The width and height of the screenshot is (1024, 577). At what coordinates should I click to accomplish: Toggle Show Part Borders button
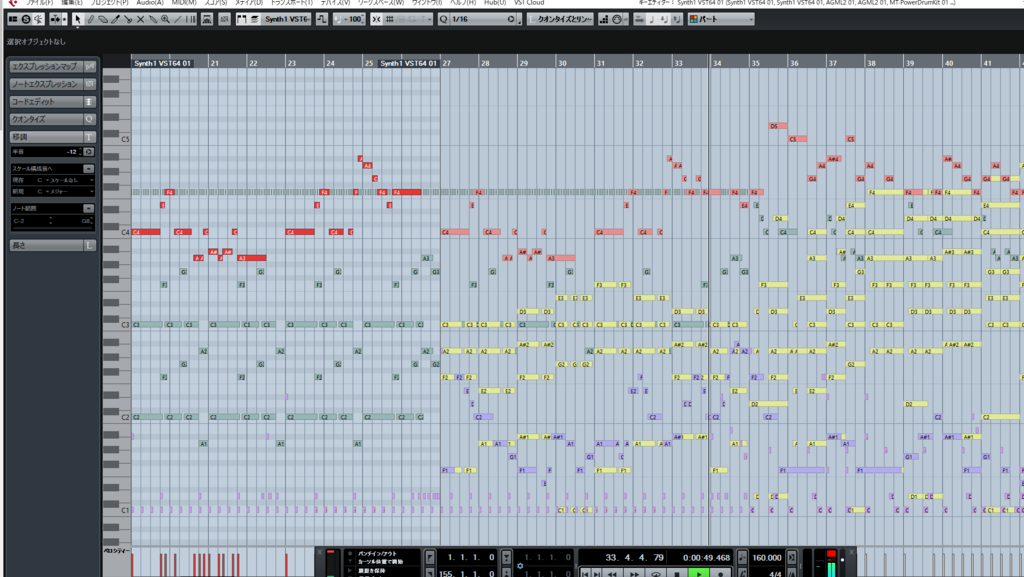241,20
